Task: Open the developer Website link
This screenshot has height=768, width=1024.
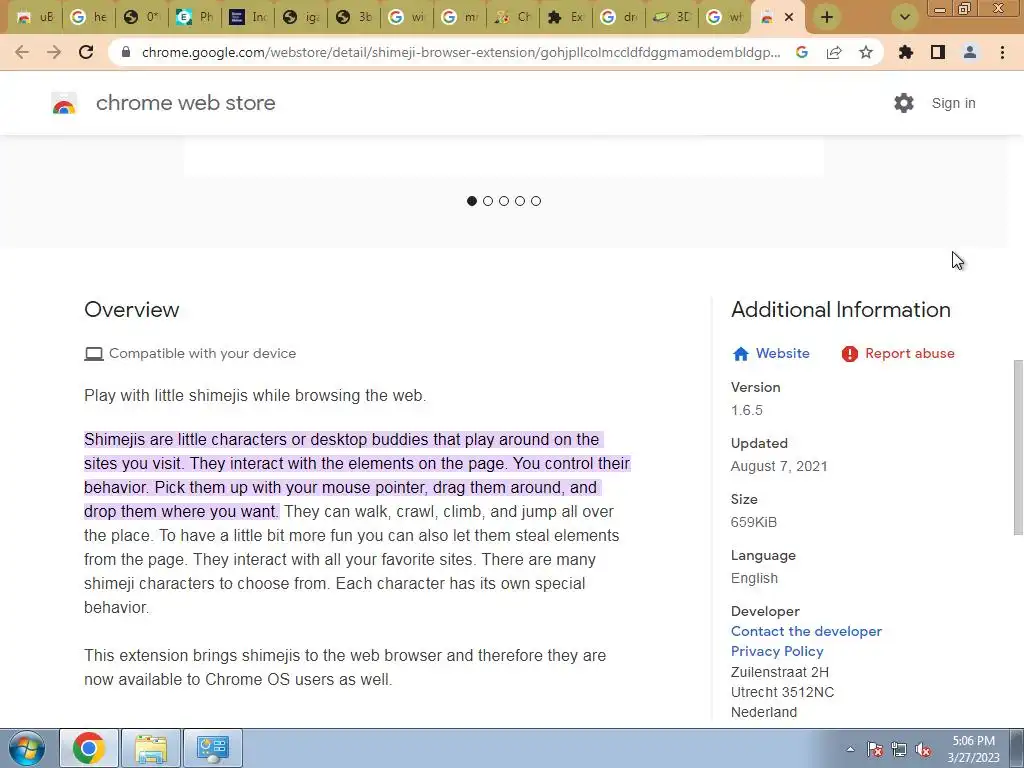Action: click(771, 353)
